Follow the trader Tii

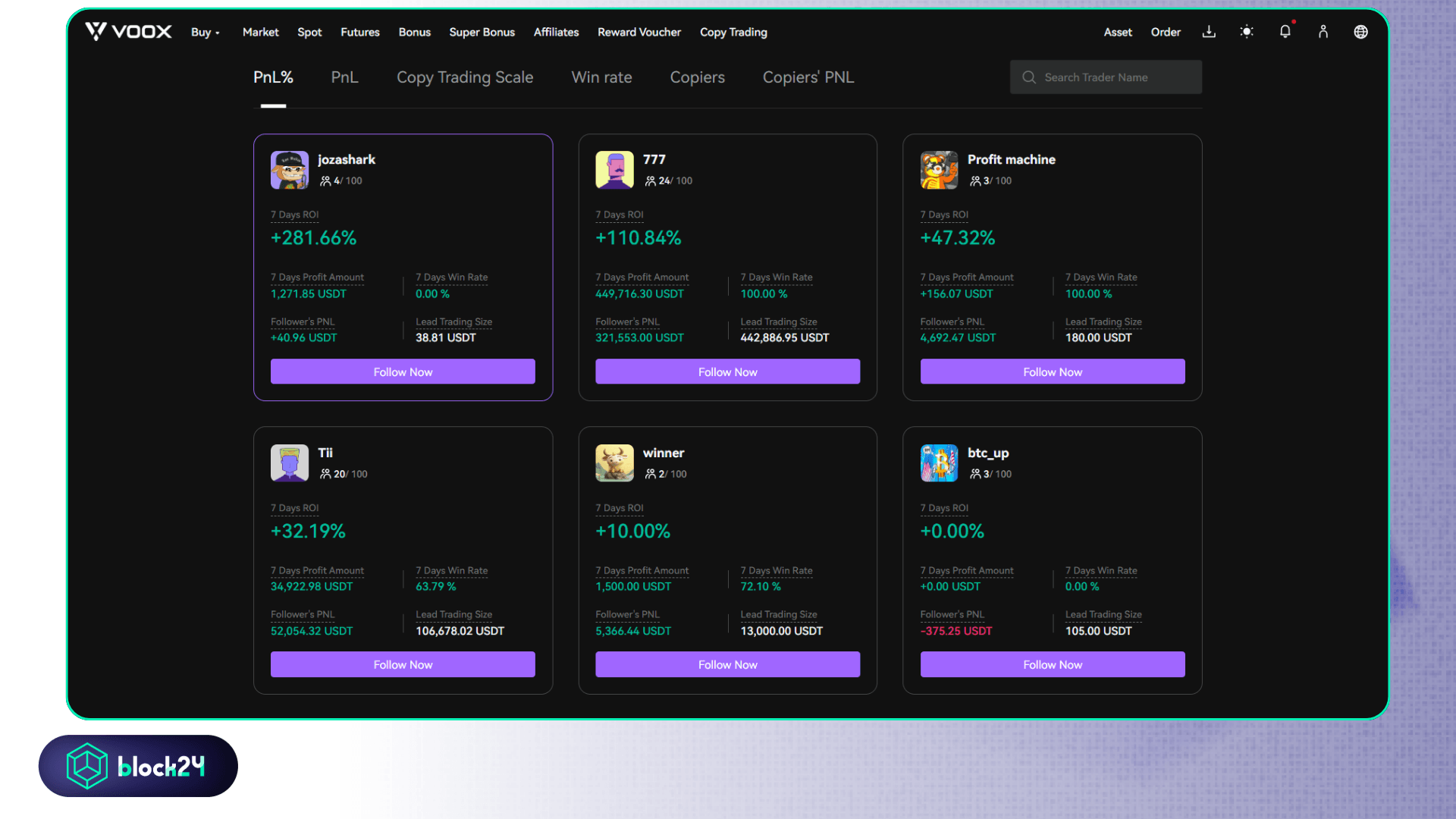coord(403,664)
